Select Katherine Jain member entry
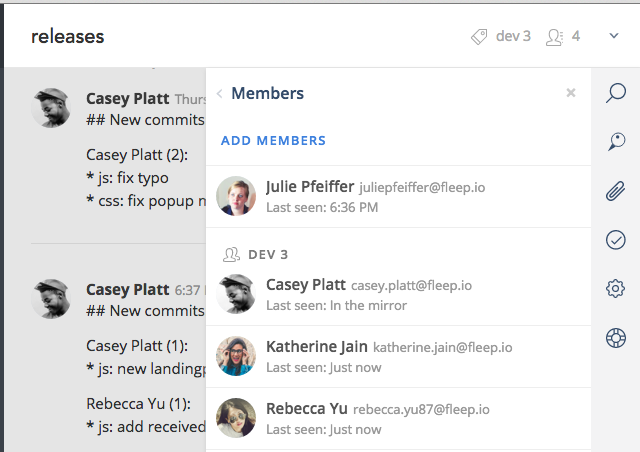 tap(398, 356)
